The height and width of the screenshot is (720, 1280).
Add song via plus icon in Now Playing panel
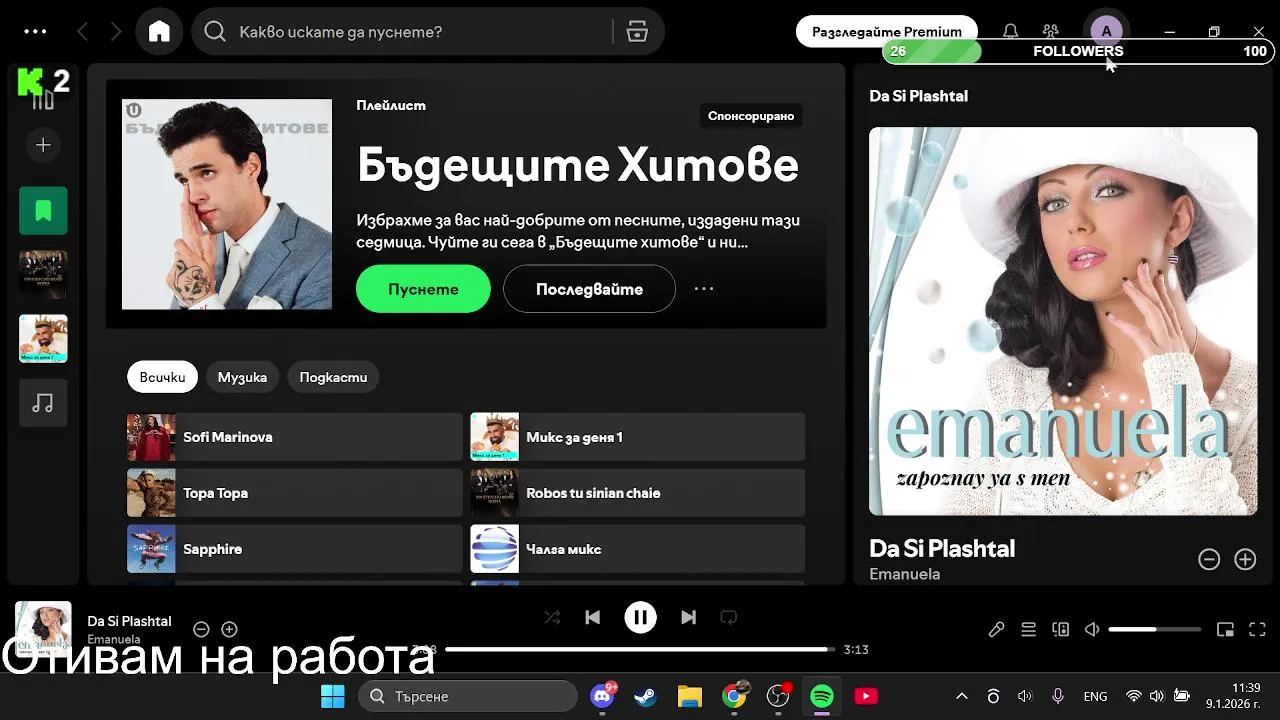pos(1245,559)
